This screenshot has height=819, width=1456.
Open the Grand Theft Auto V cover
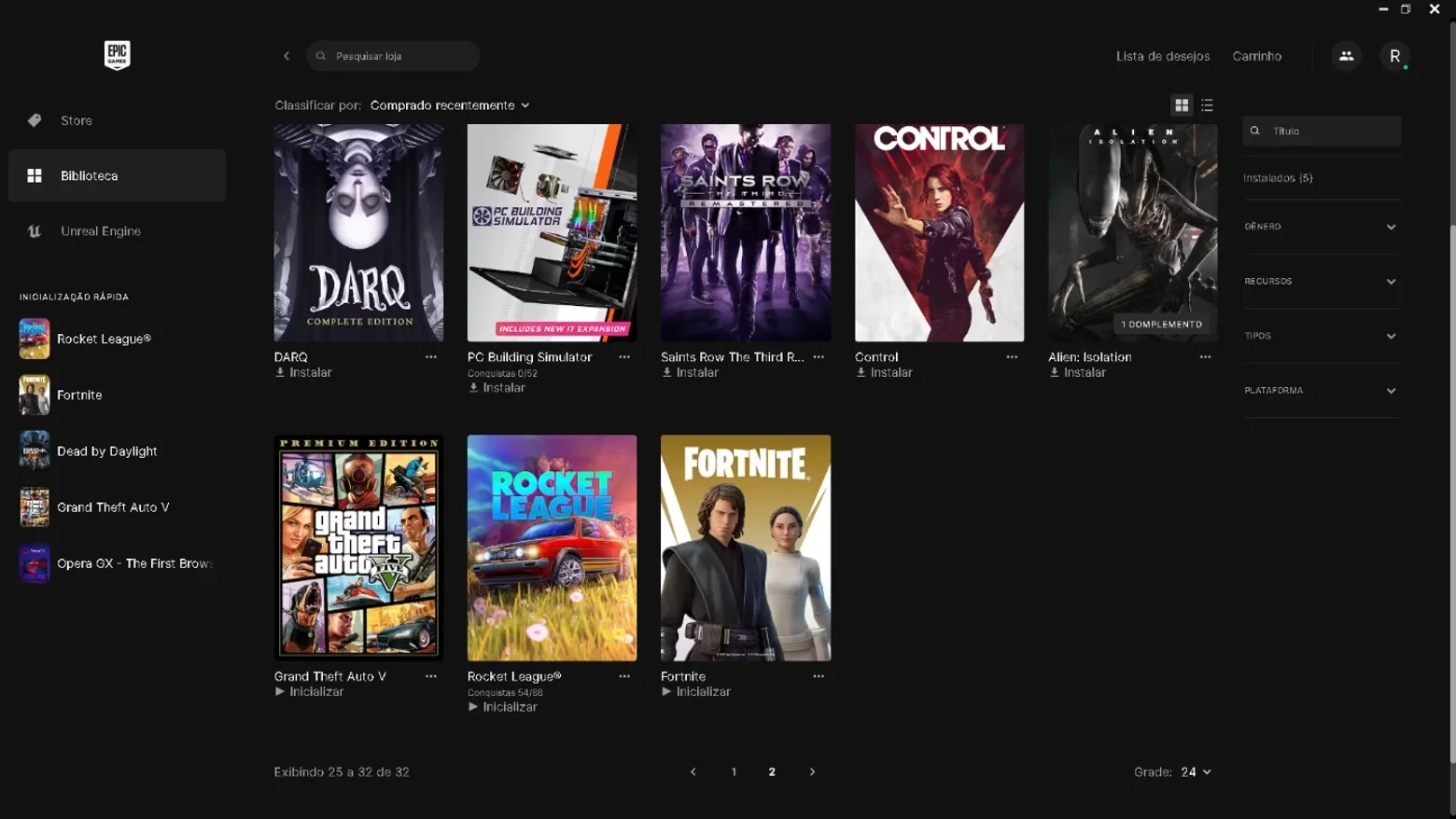pos(358,548)
